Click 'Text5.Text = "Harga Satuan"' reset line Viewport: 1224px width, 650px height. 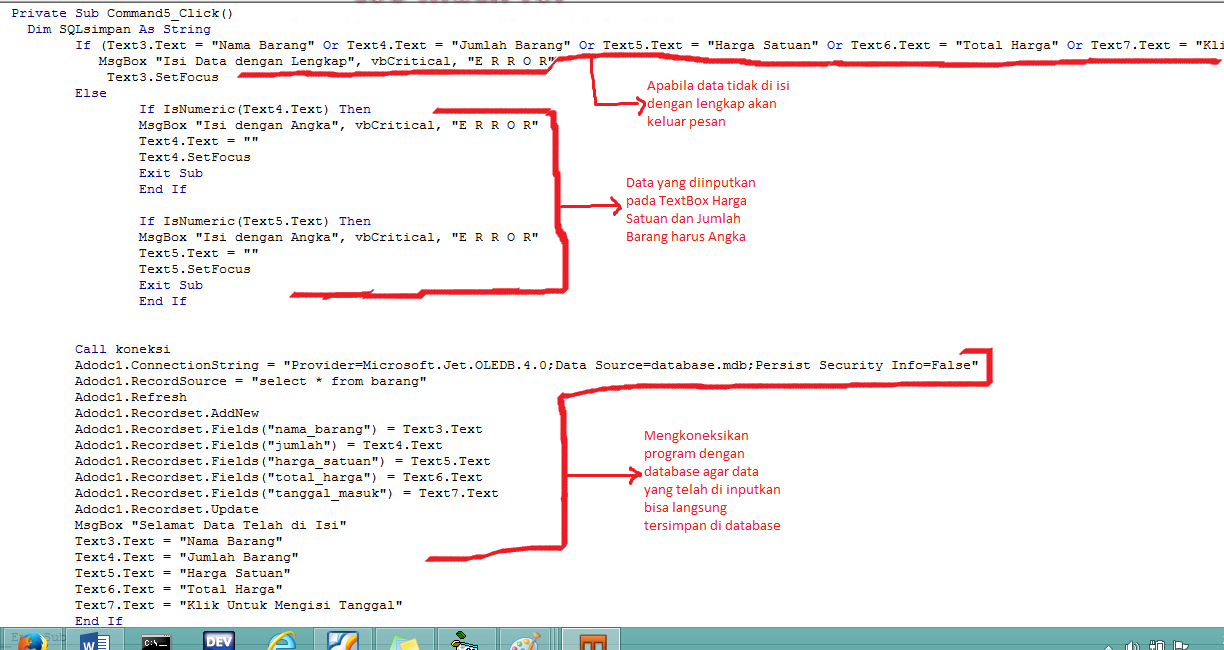[183, 573]
